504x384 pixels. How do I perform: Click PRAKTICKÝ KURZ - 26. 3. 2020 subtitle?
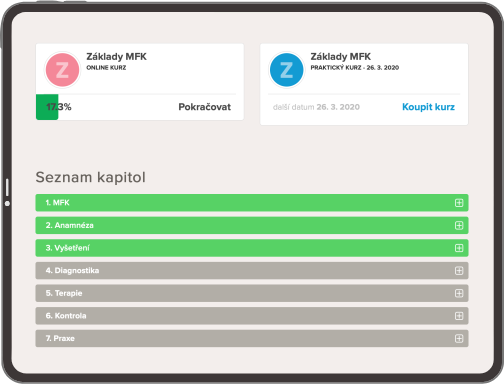355,68
